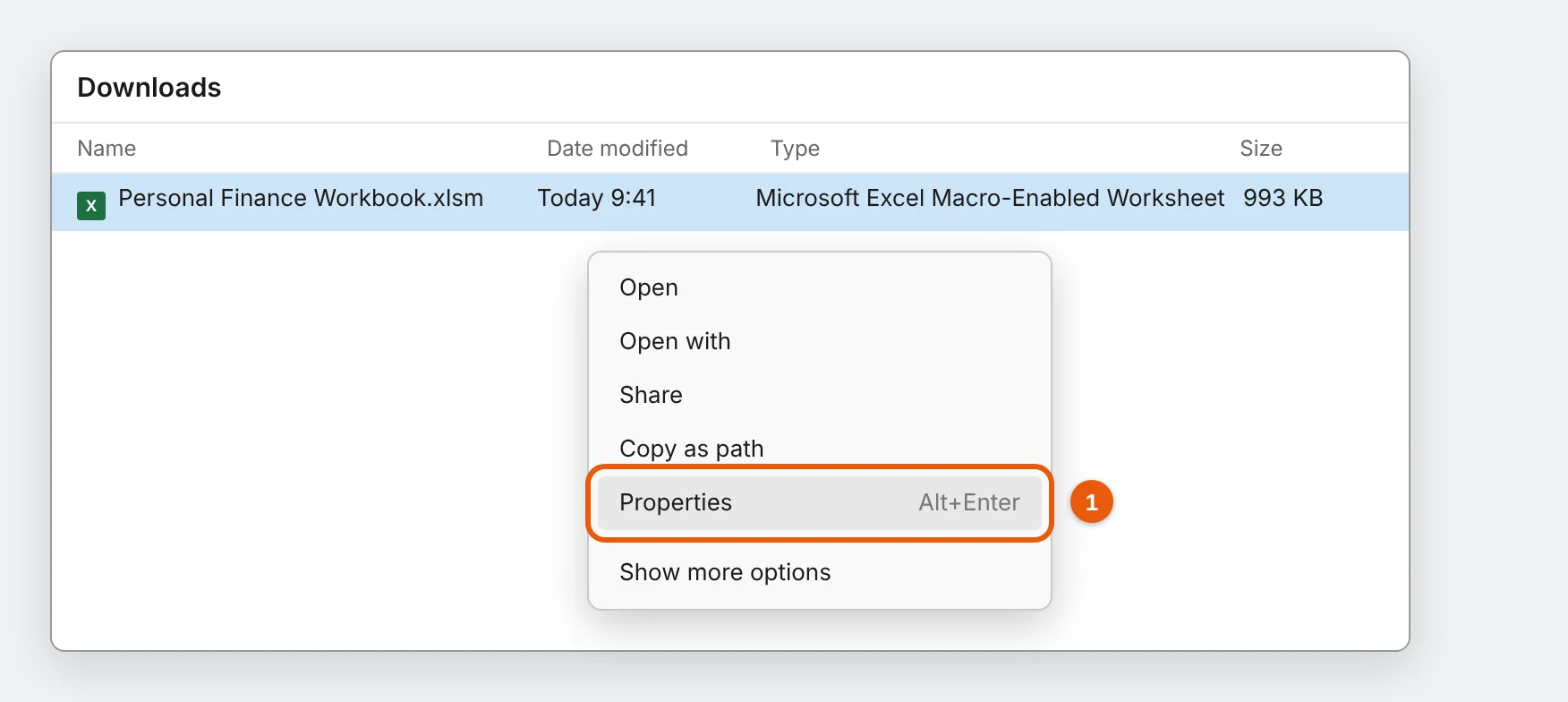Sort by the Size column header
The width and height of the screenshot is (1568, 702).
(1261, 149)
